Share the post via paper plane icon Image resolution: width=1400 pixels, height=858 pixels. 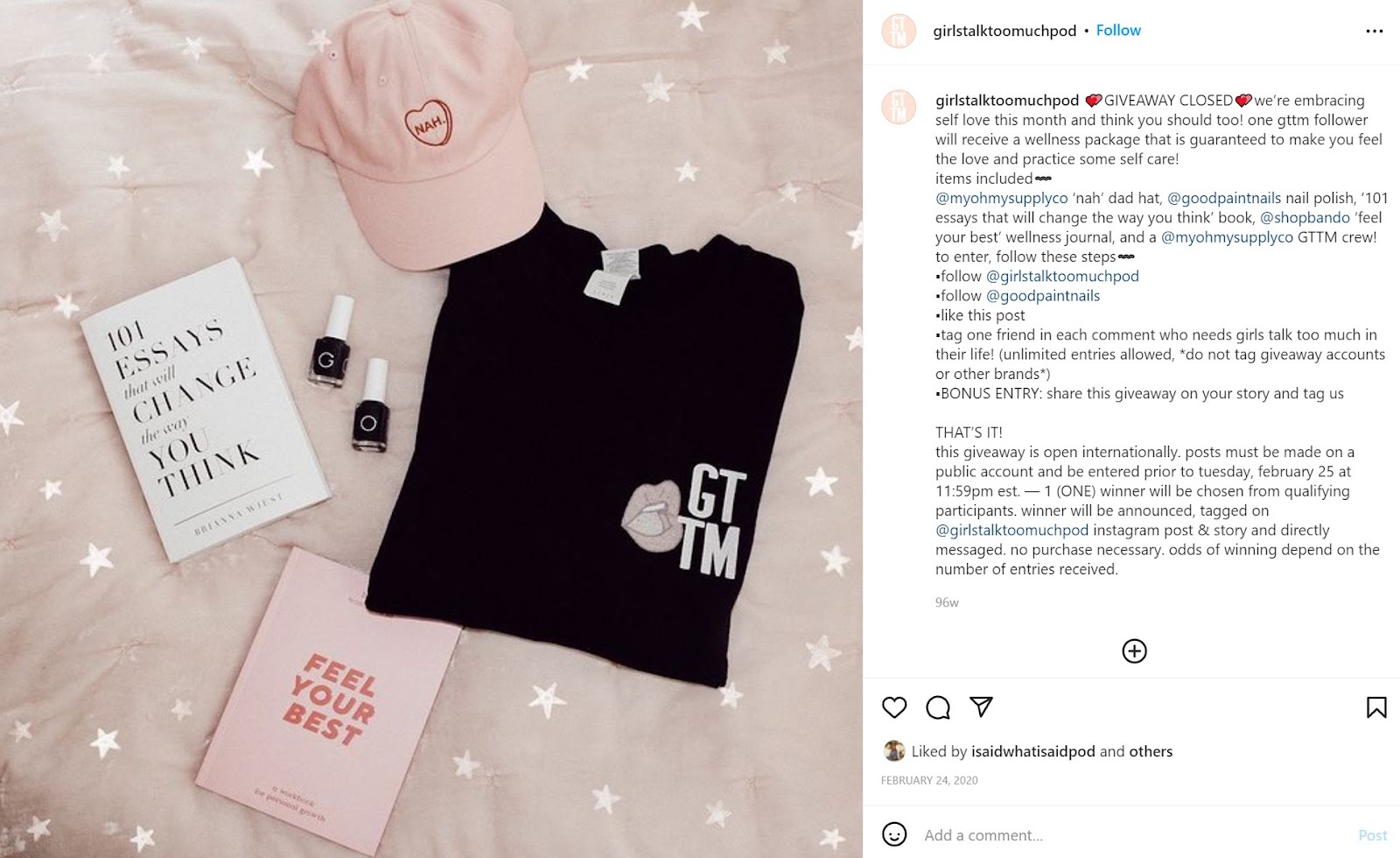[982, 707]
